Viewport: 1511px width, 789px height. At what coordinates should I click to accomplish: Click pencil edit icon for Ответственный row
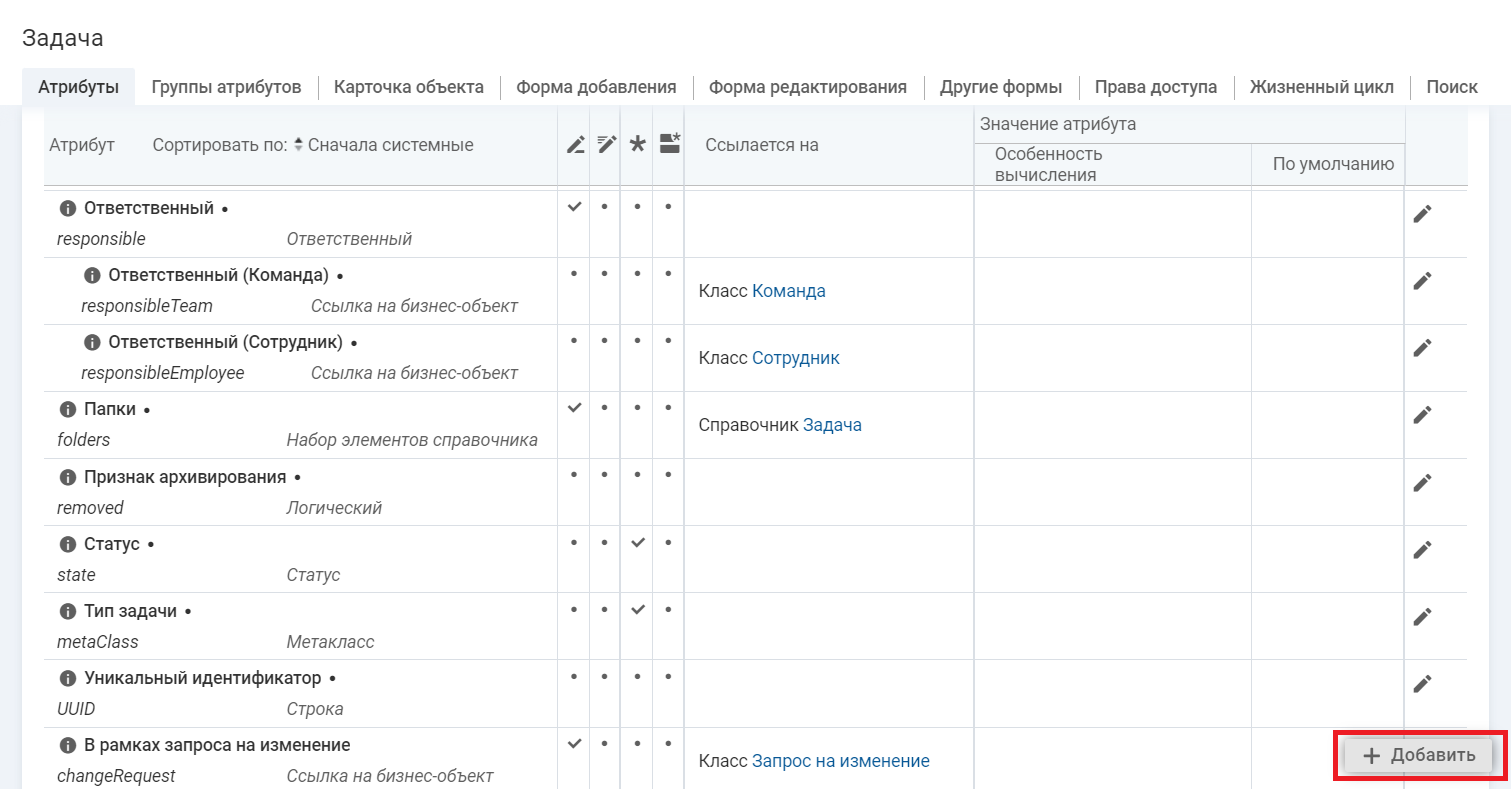coord(1422,214)
